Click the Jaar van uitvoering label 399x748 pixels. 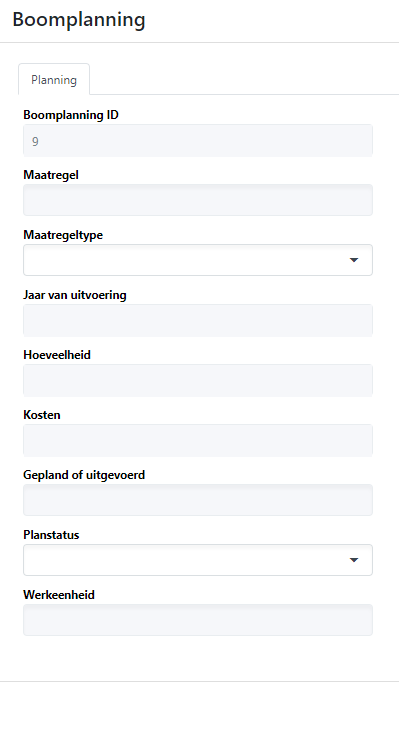click(75, 295)
